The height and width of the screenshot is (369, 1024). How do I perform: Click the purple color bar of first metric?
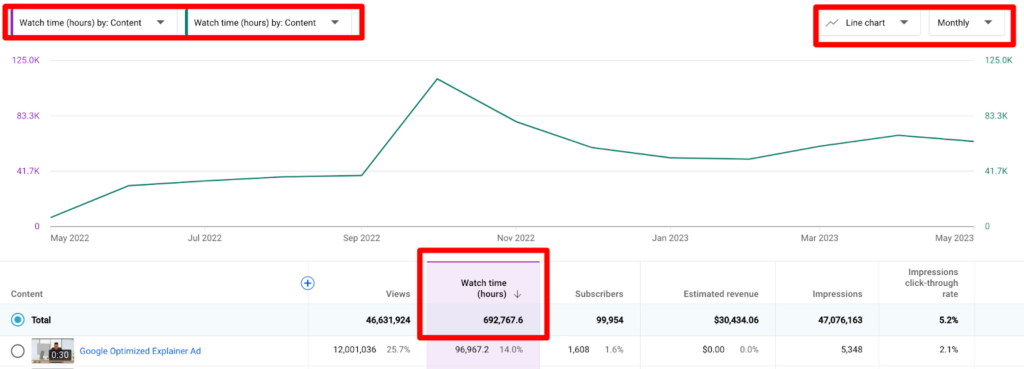[12, 22]
